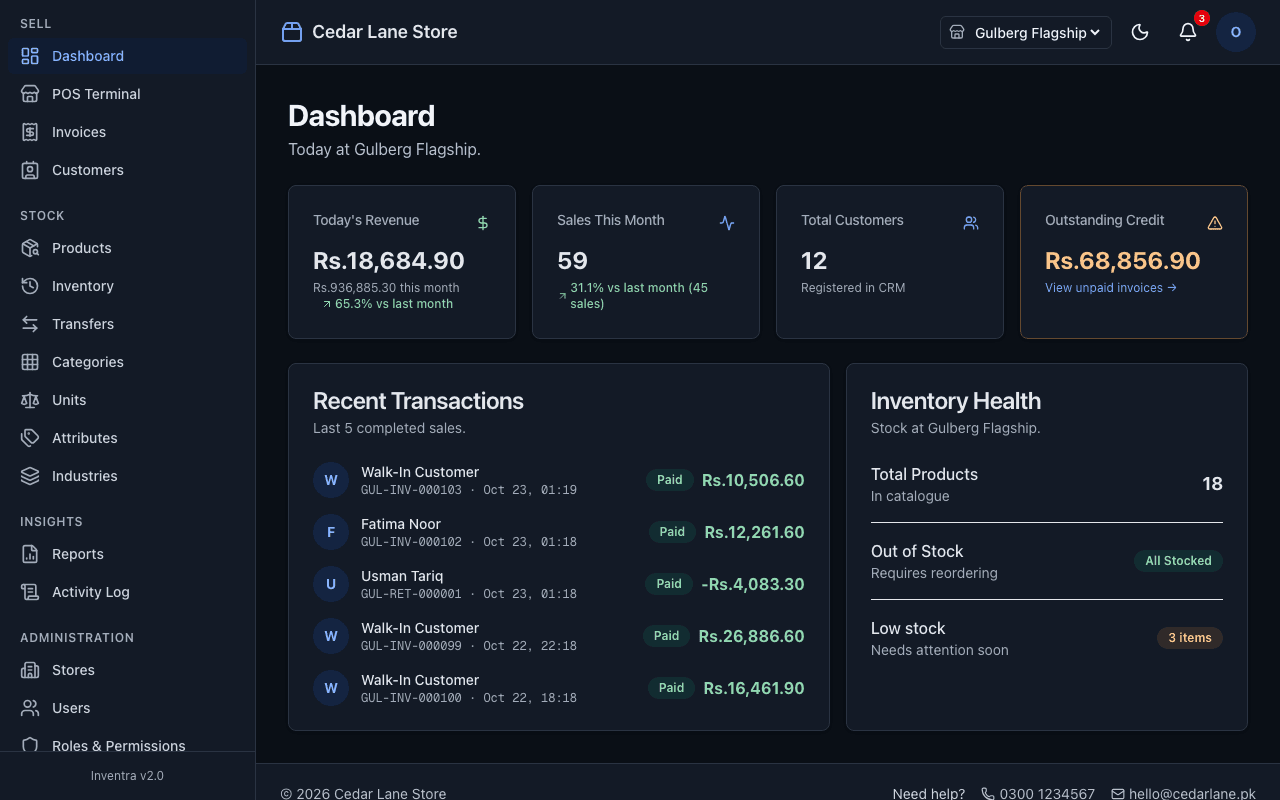
Task: Click the Products box icon
Action: tap(30, 248)
